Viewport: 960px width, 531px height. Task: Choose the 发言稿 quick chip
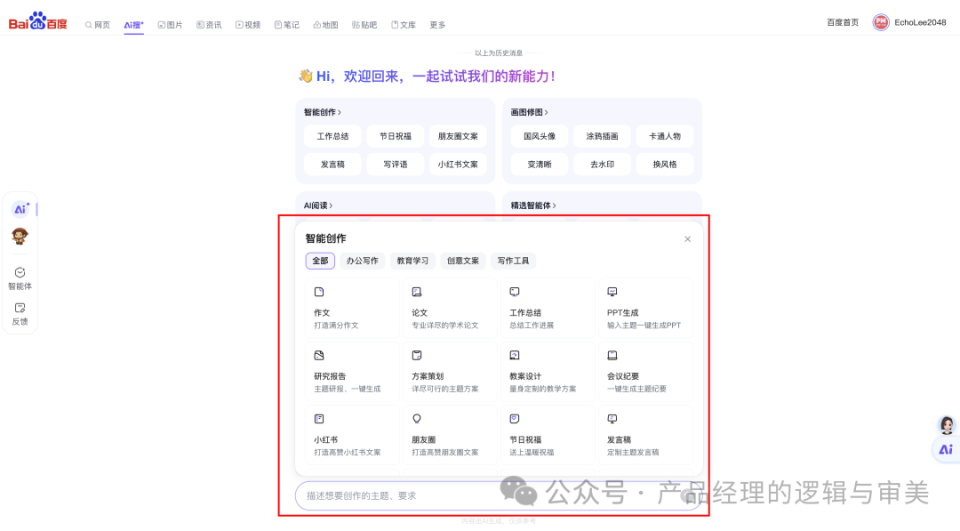332,164
